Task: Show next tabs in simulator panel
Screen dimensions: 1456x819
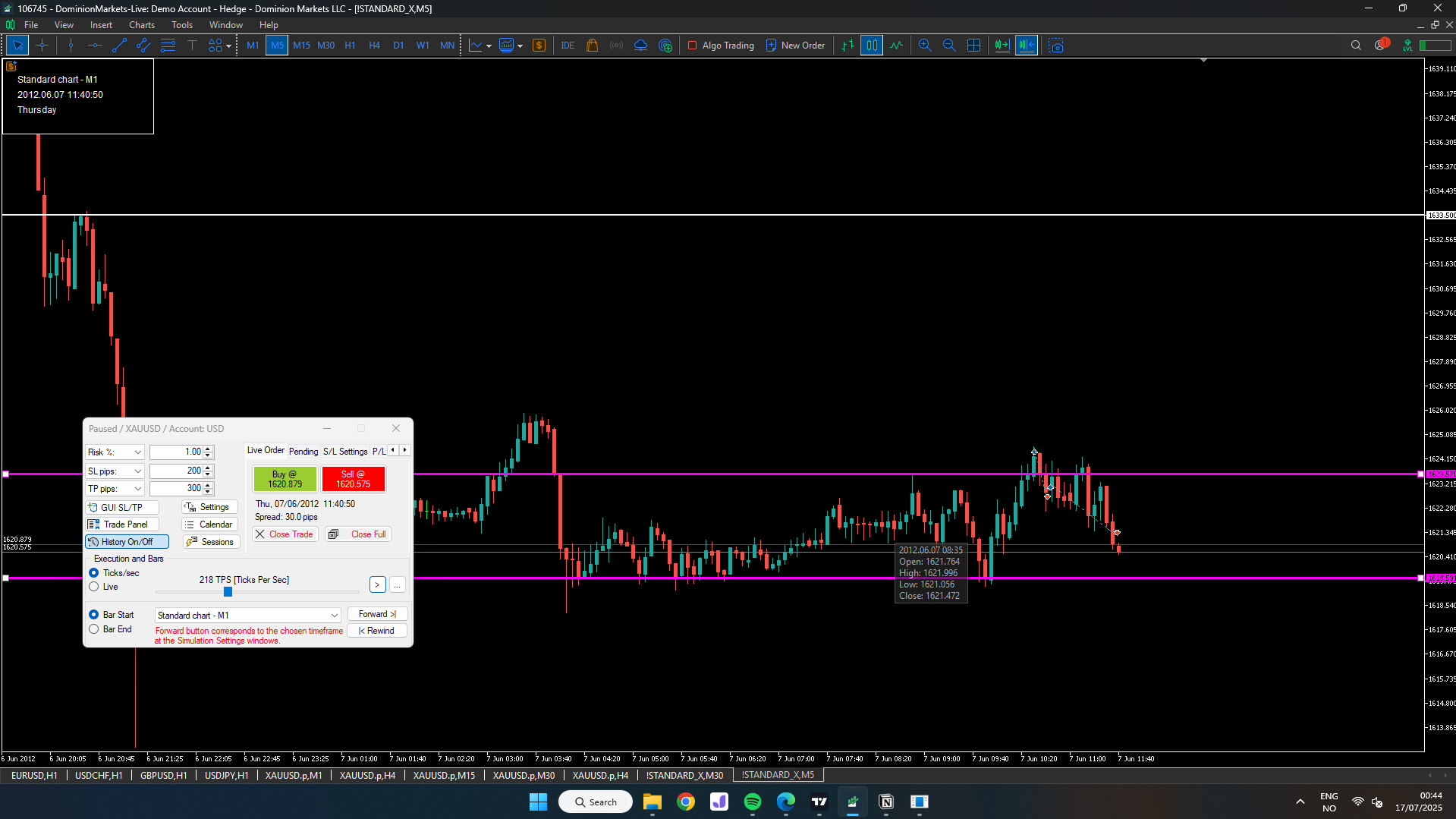Action: 405,450
